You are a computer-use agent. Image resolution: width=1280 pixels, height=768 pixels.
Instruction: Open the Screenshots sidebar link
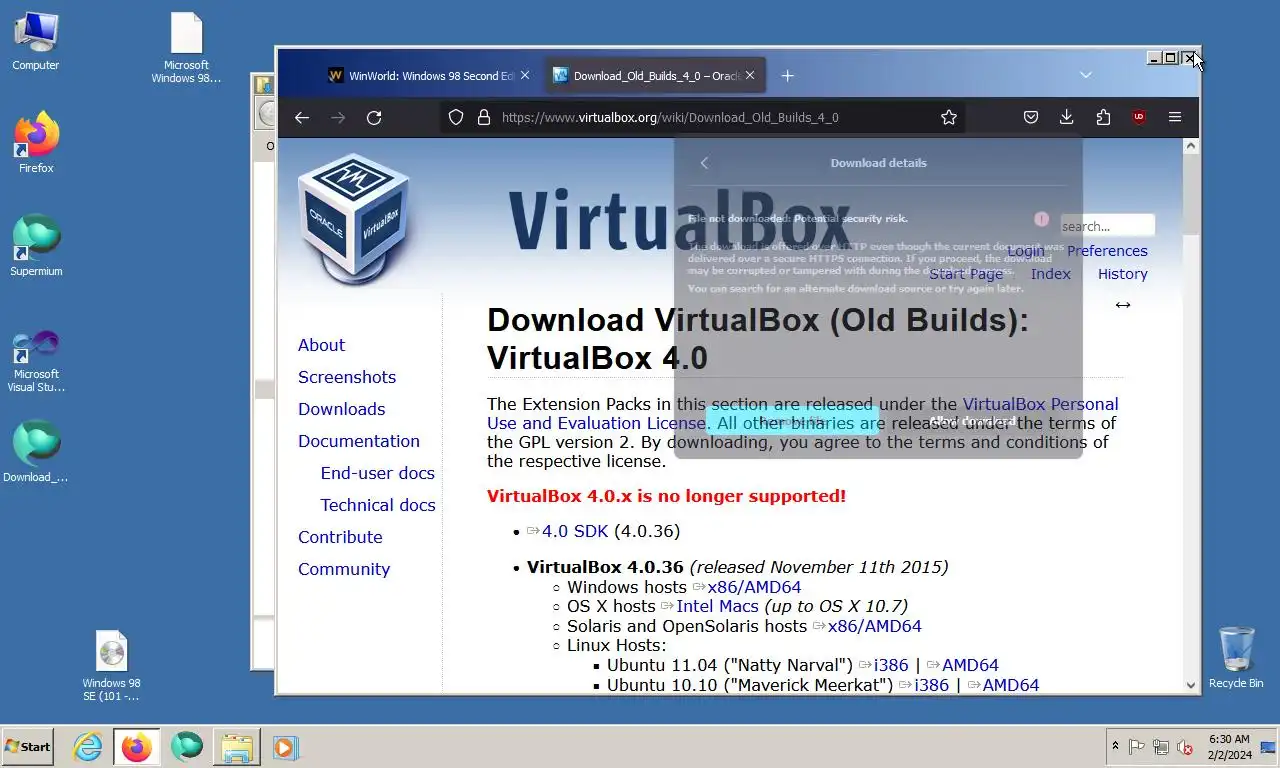click(347, 377)
